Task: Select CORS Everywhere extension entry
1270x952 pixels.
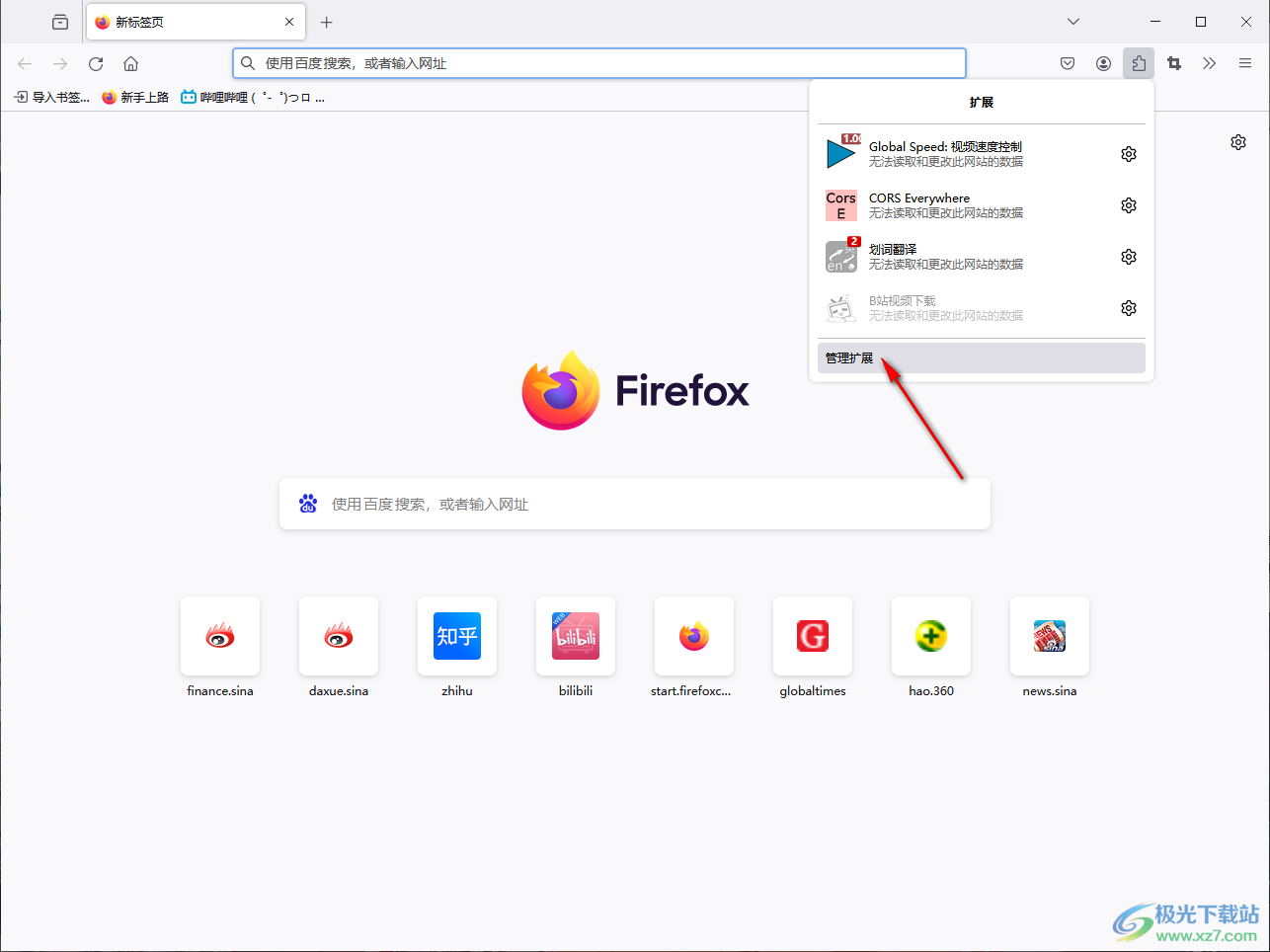Action: click(x=965, y=205)
